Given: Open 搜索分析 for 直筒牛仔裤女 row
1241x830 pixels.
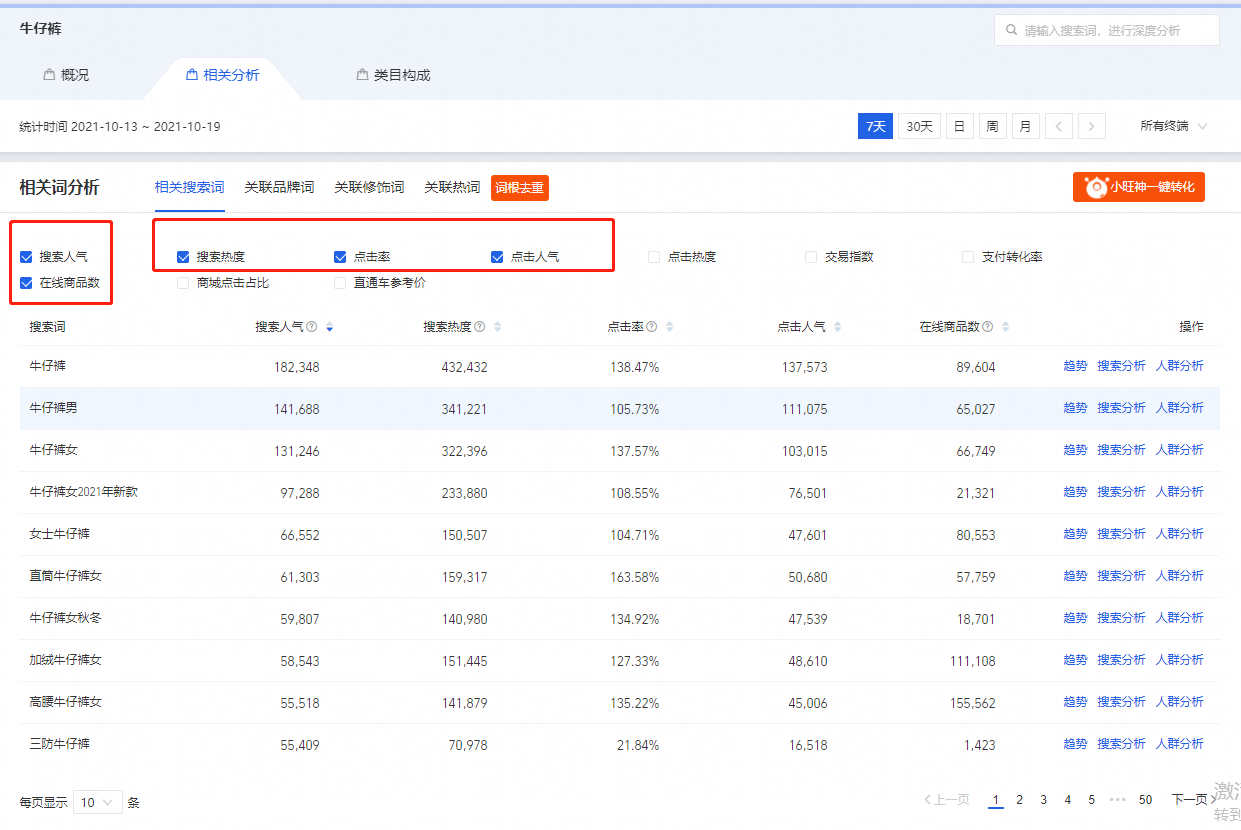Looking at the screenshot, I should coord(1121,576).
